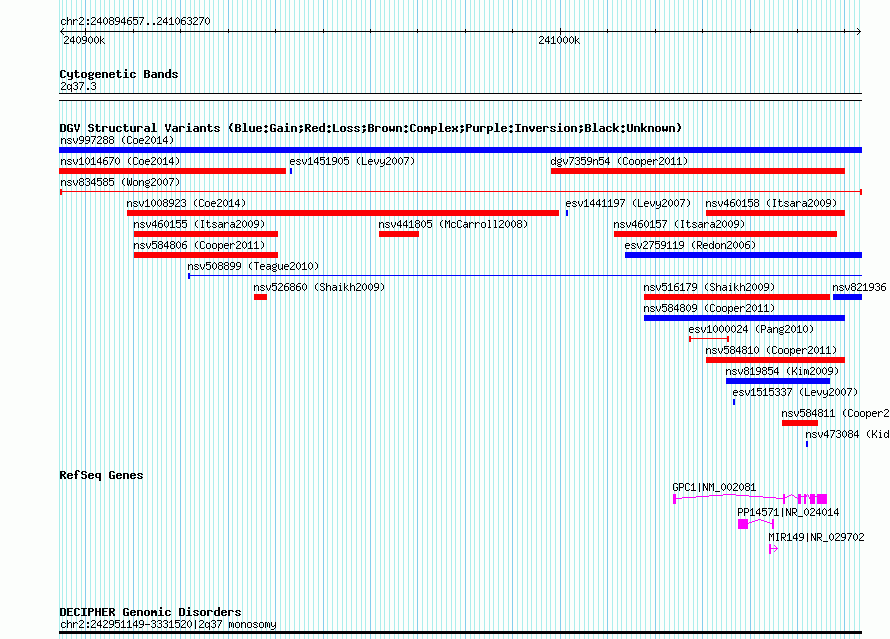Select the nsv508899 (Teague2010) thin blue line

click(x=525, y=276)
